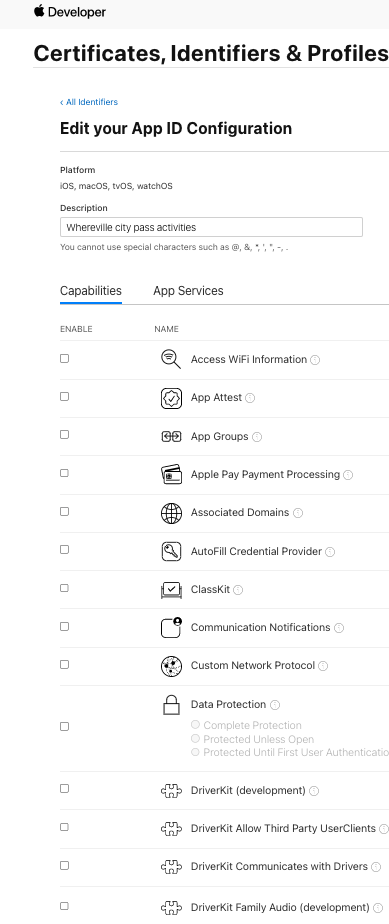
Task: Go back to All Identifiers
Action: point(89,102)
